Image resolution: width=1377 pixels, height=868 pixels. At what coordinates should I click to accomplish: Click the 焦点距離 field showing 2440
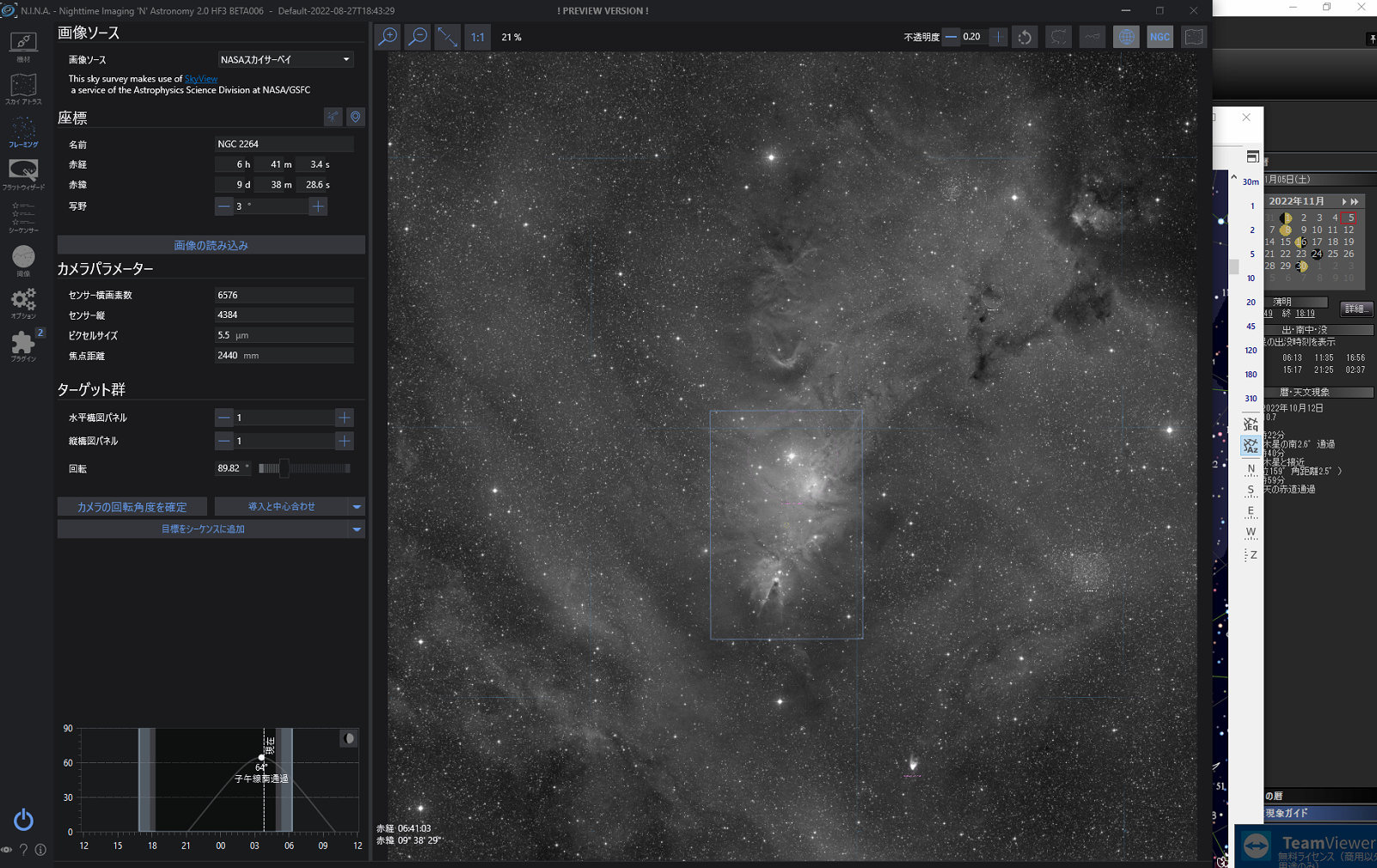(284, 356)
